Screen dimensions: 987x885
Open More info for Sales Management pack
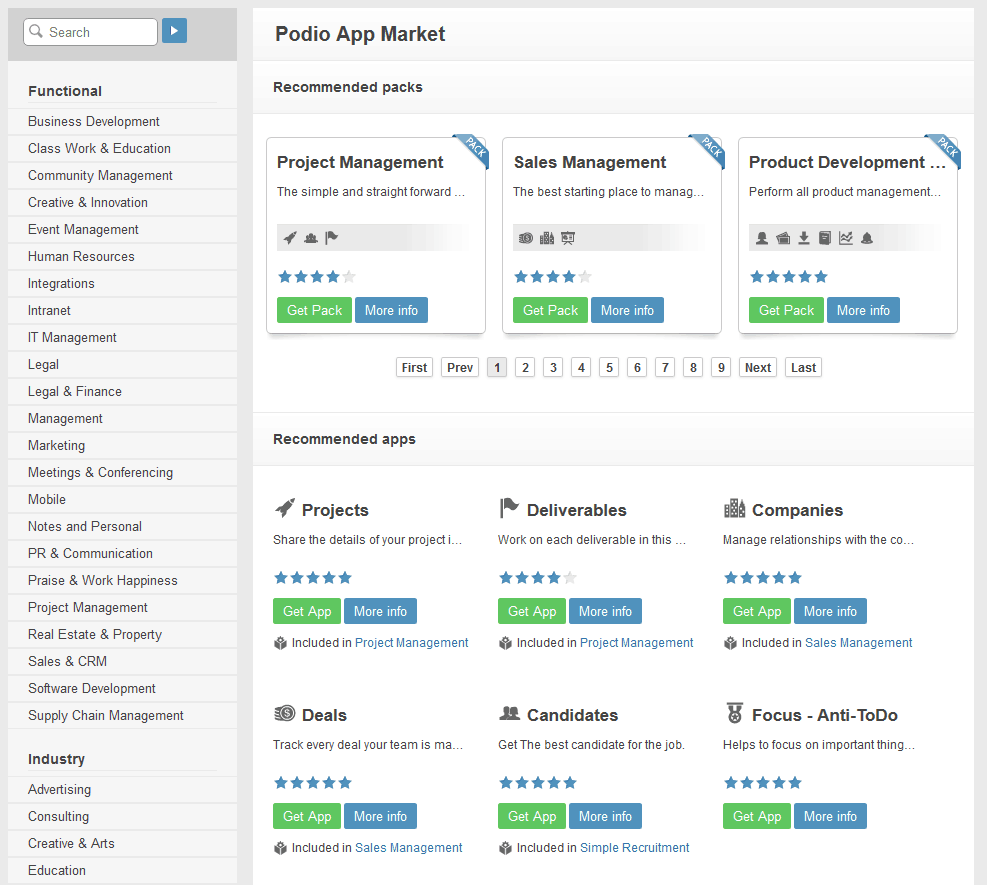point(627,310)
